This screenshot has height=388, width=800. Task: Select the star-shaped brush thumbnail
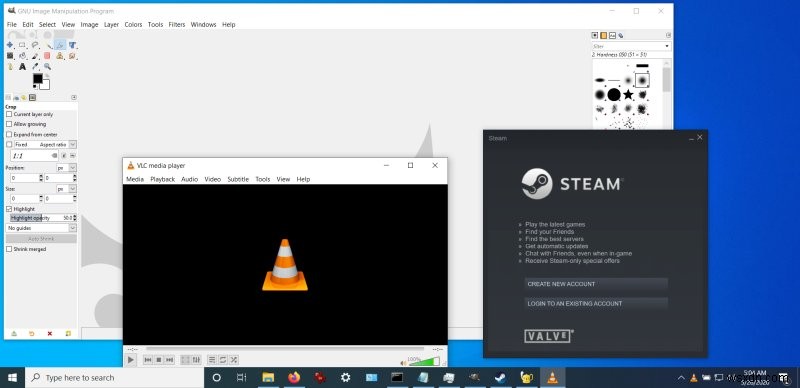tap(628, 94)
